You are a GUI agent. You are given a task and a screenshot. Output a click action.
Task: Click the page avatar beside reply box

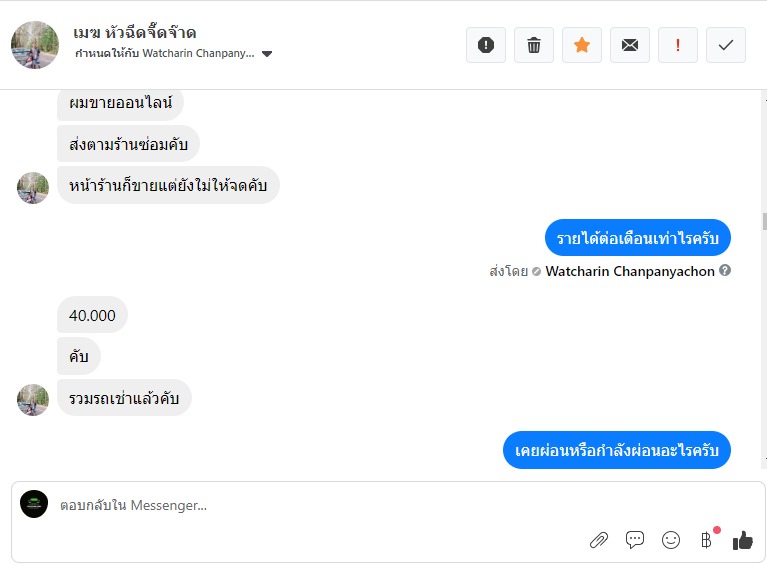[x=34, y=504]
